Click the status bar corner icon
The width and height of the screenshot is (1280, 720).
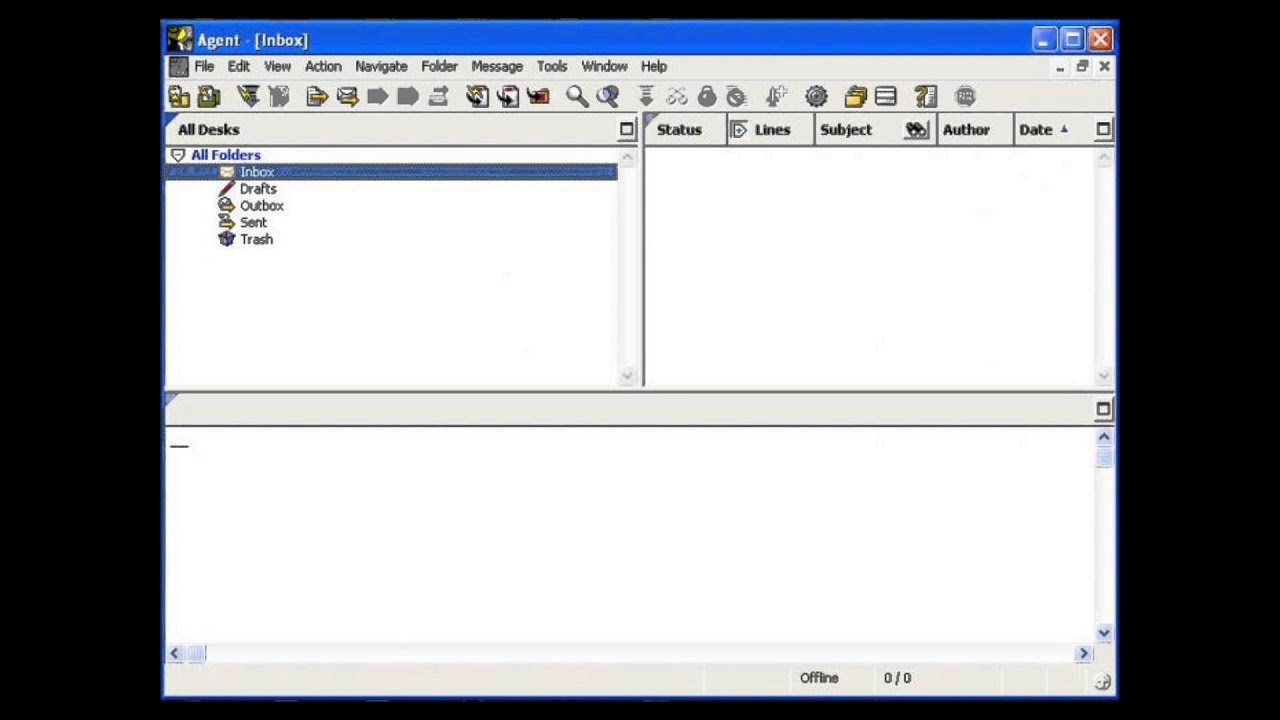point(1103,681)
